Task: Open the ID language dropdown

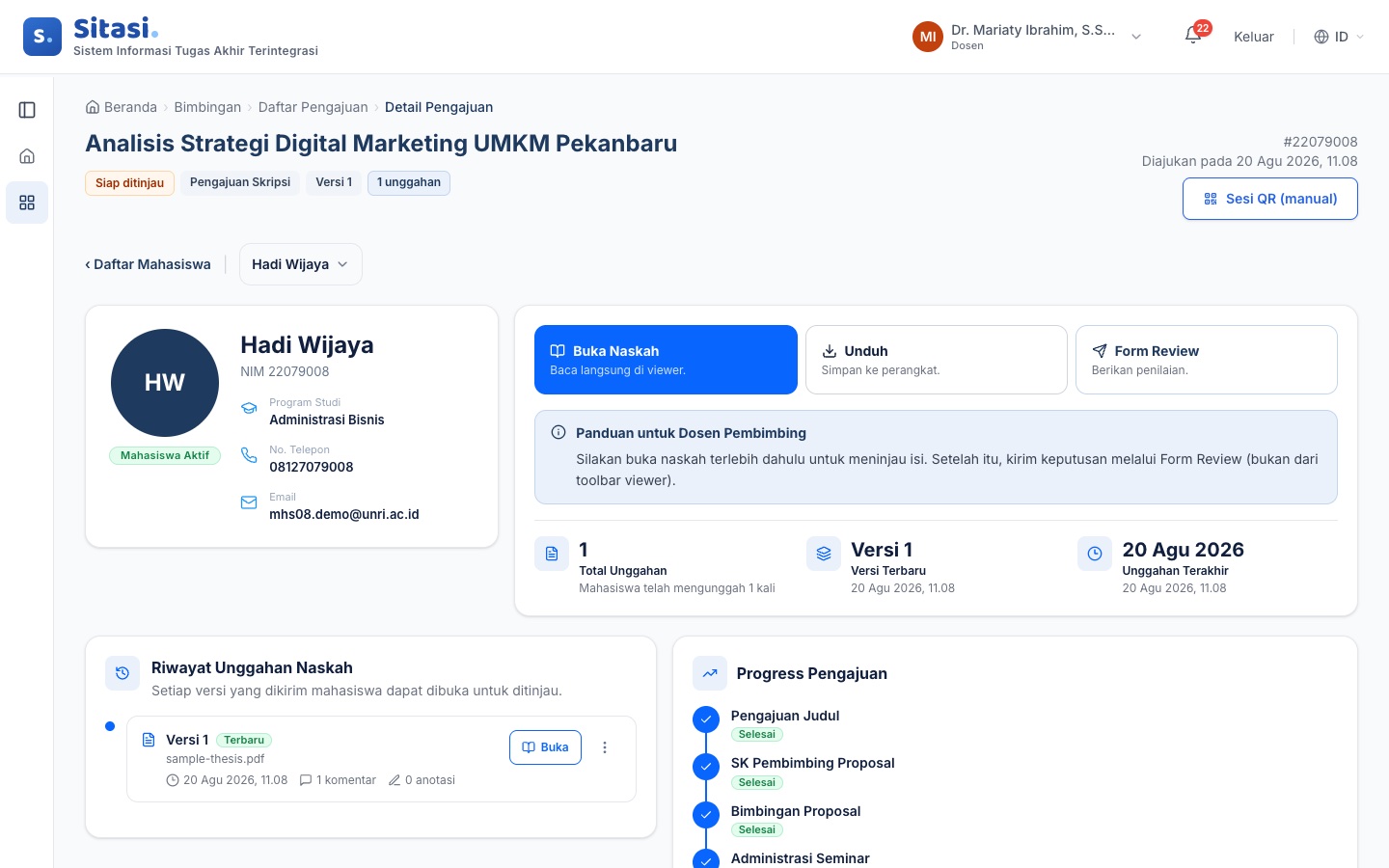Action: tap(1340, 37)
